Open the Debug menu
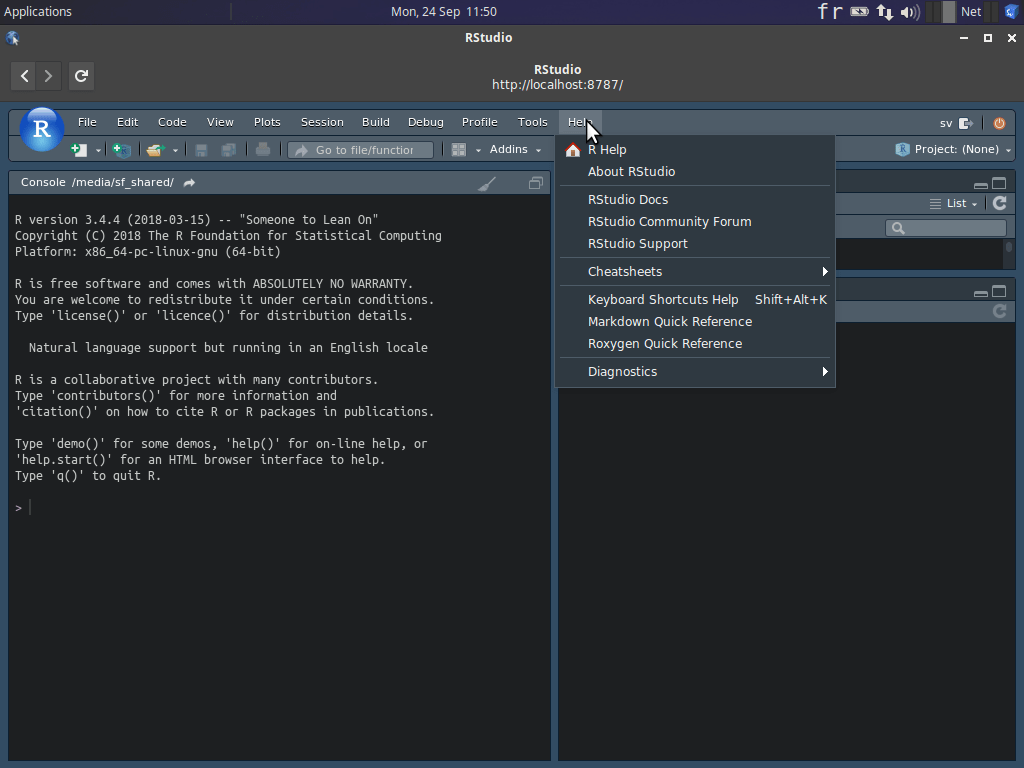Image resolution: width=1024 pixels, height=768 pixels. click(426, 122)
